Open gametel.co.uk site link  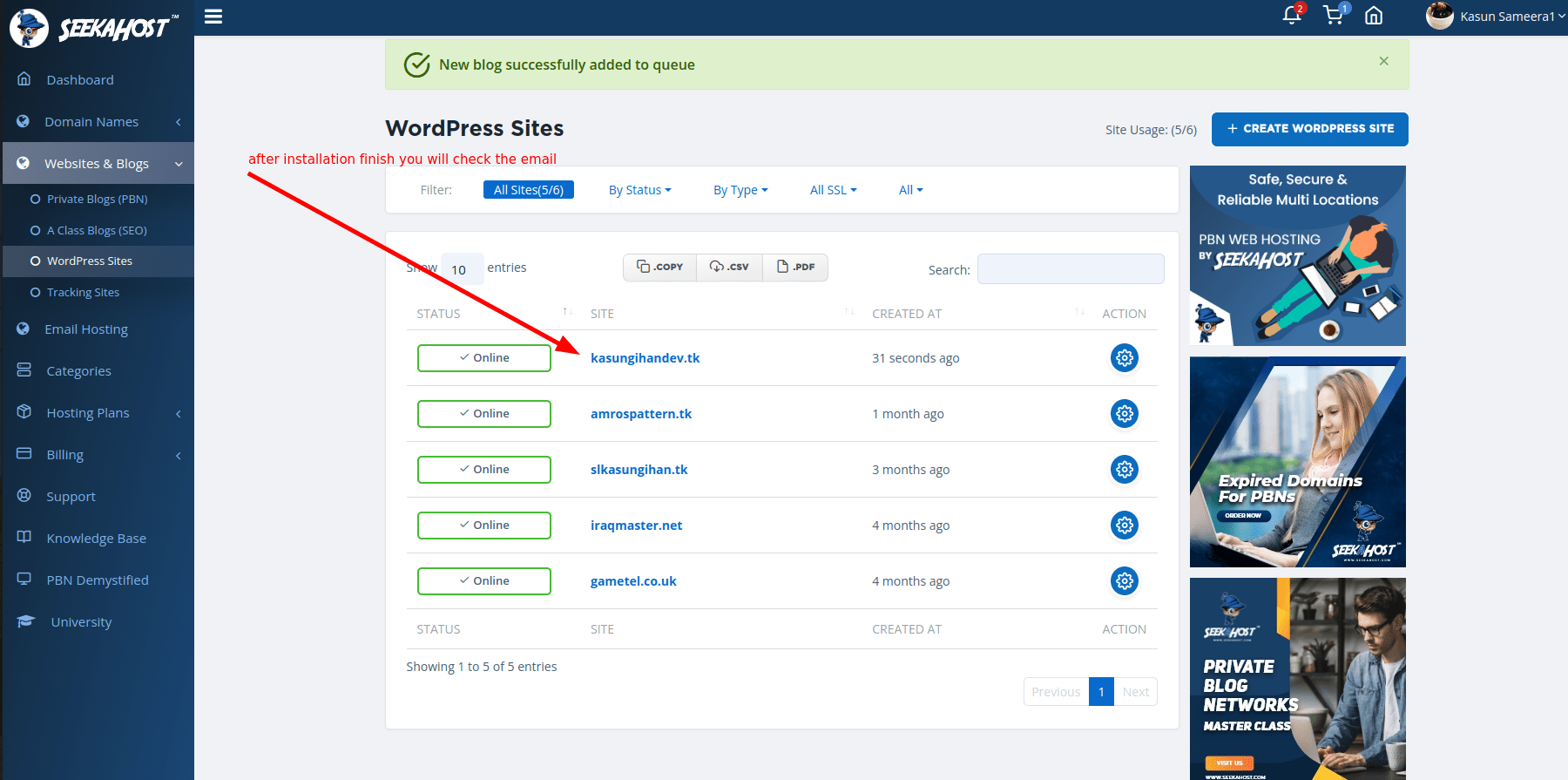tap(633, 581)
